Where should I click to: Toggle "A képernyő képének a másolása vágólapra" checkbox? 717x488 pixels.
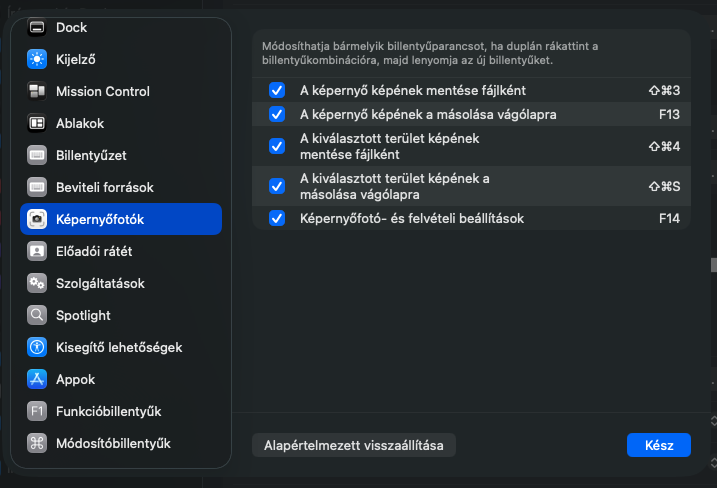[277, 114]
